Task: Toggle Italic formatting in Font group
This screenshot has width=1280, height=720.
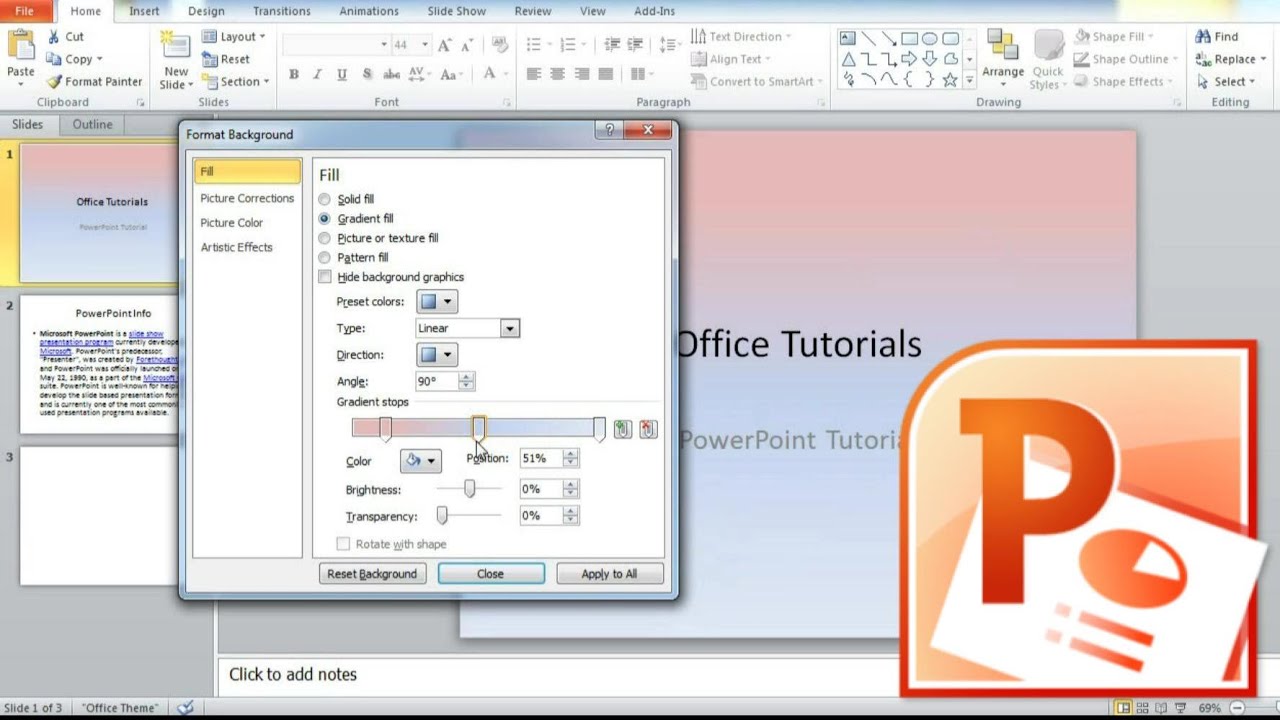Action: (318, 75)
